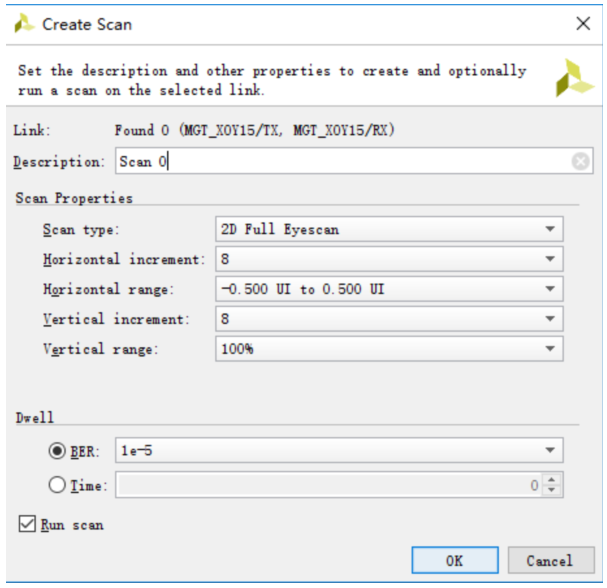
Task: Clear the Description field with X icon
Action: [x=581, y=161]
